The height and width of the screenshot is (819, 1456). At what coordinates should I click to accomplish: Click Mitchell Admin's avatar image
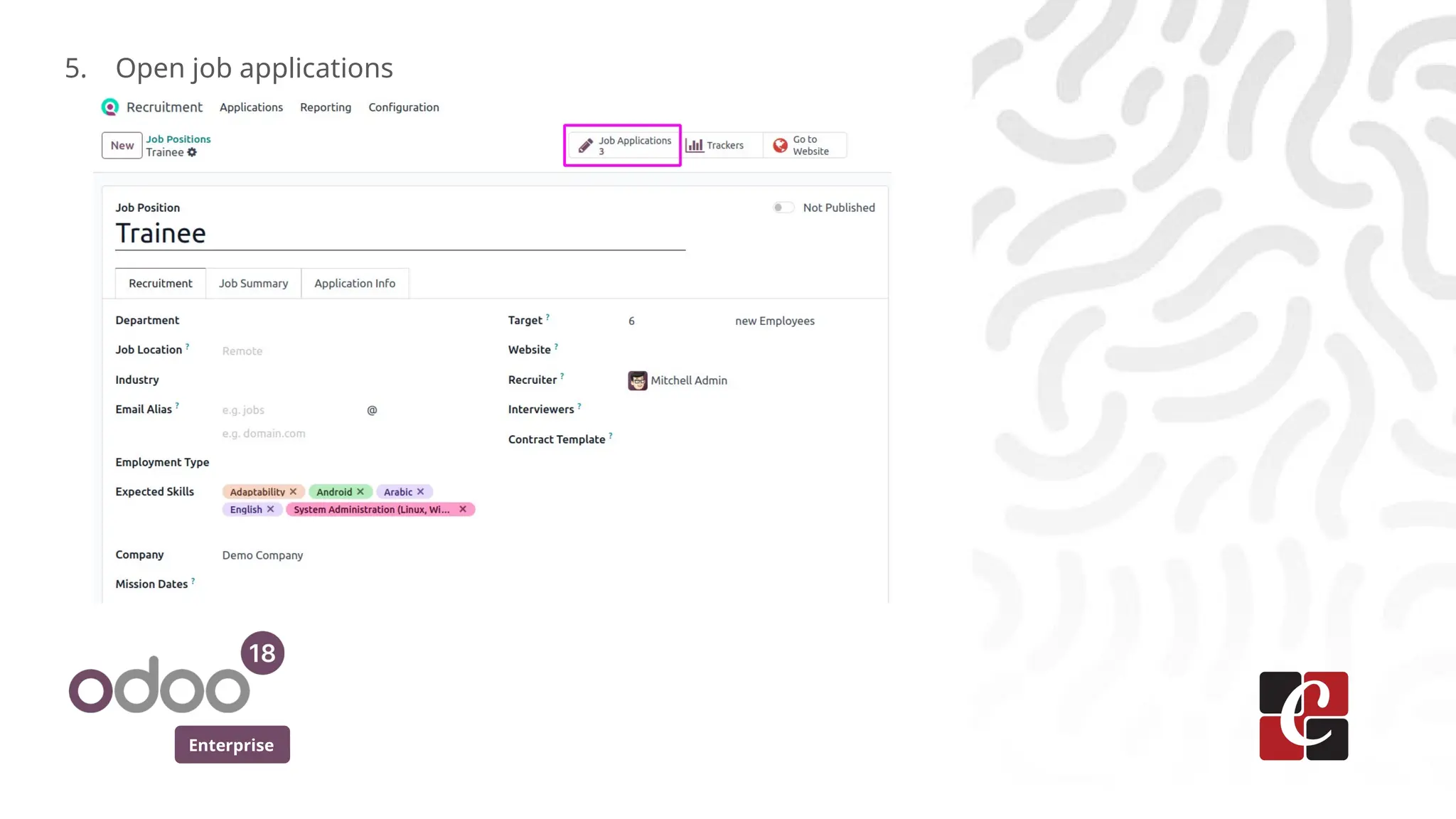click(x=638, y=380)
